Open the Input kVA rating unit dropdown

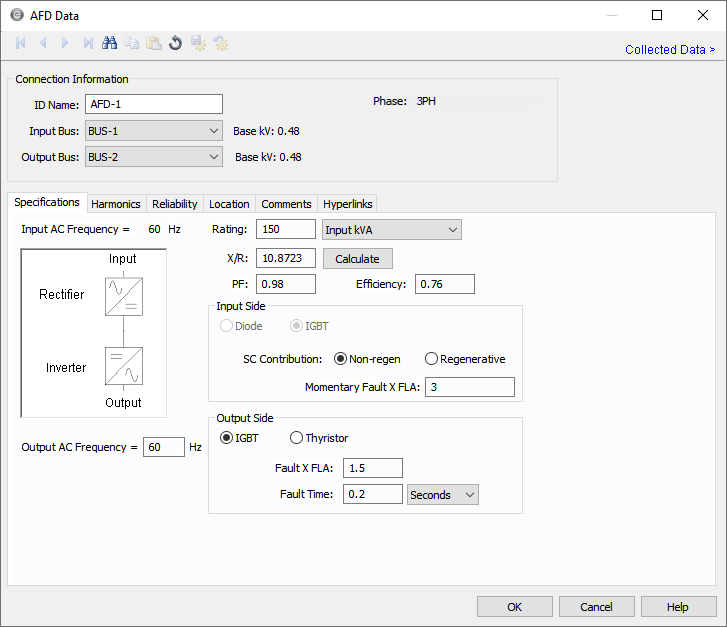point(391,229)
